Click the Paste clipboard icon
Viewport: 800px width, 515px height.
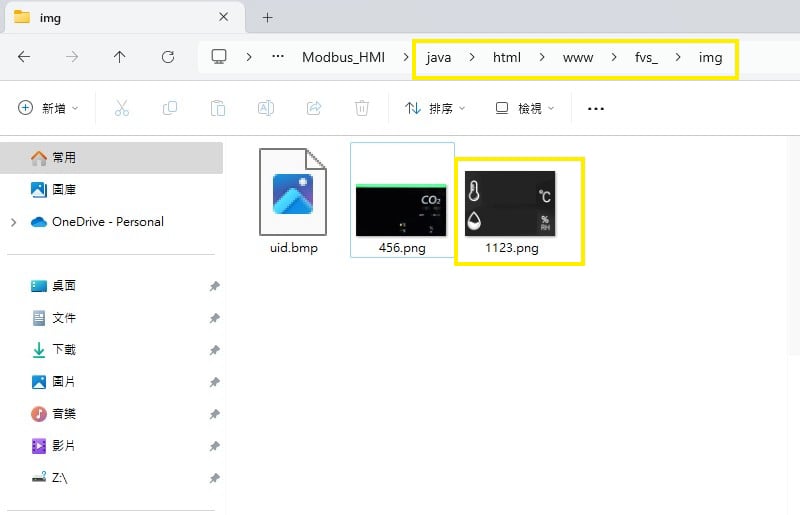pos(218,108)
